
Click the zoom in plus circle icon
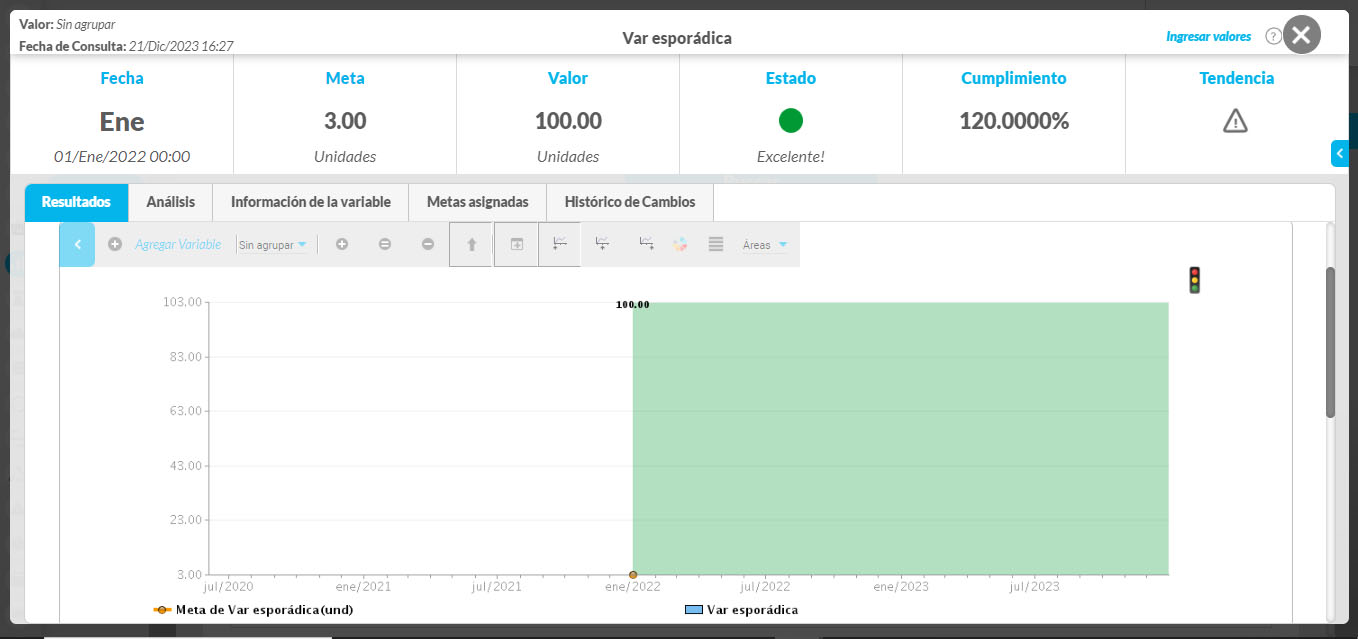pos(342,244)
